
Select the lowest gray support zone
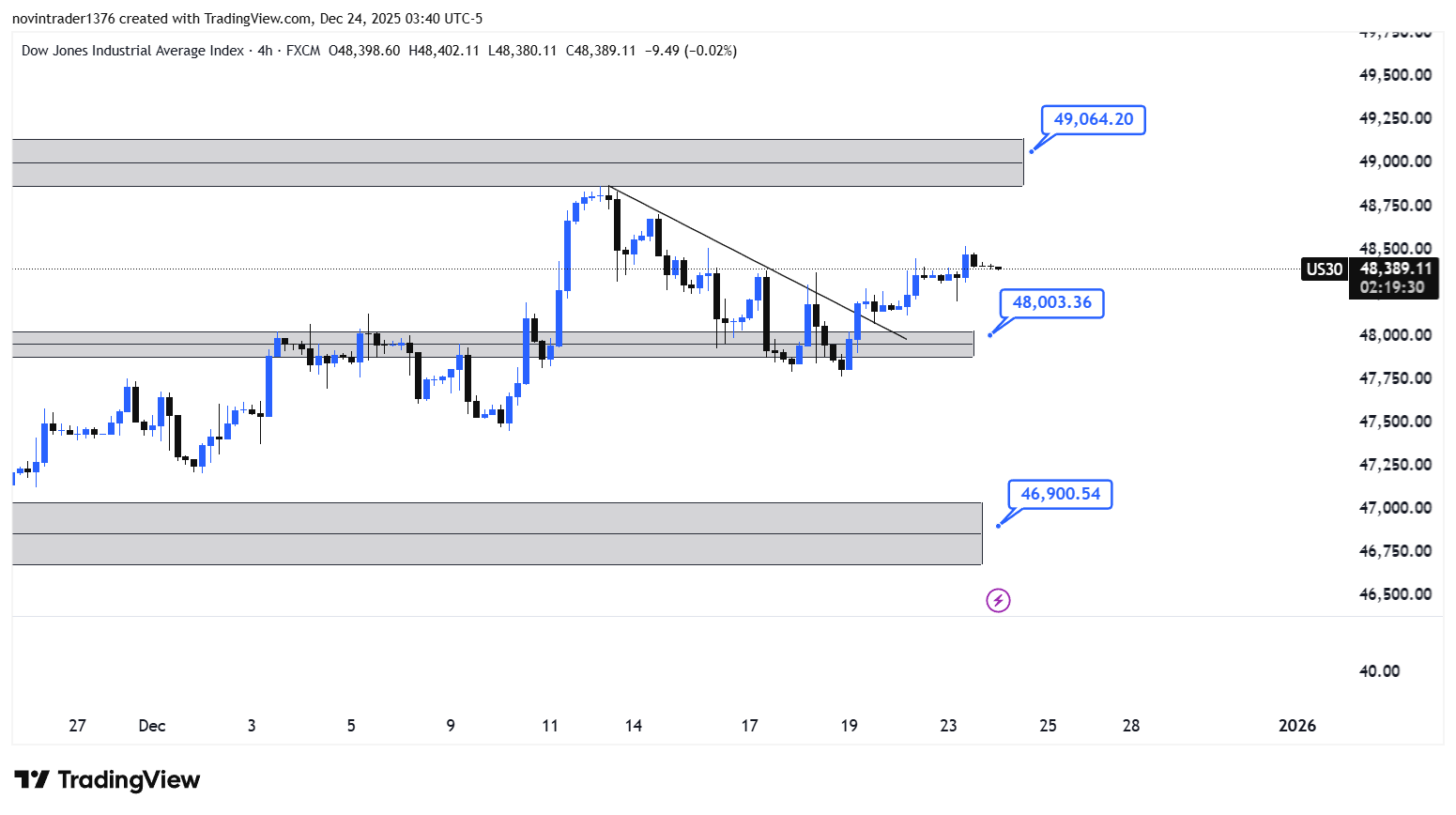tap(496, 533)
